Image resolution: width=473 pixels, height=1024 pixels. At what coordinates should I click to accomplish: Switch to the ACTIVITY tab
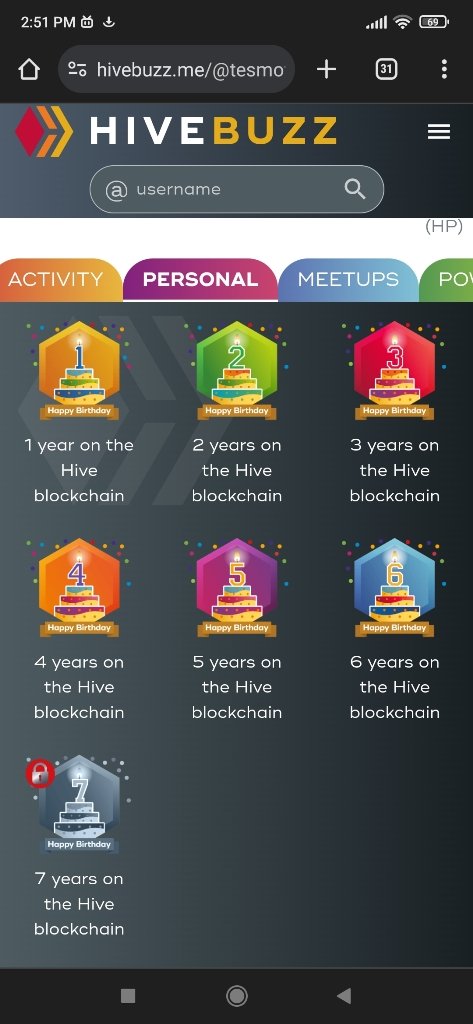[57, 280]
